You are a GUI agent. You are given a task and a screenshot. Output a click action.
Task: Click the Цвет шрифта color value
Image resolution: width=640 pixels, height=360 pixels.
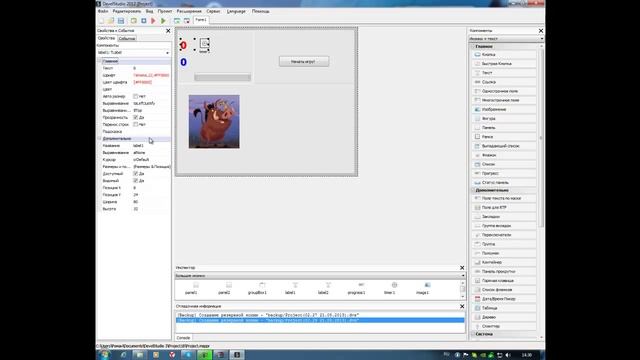[x=143, y=82]
